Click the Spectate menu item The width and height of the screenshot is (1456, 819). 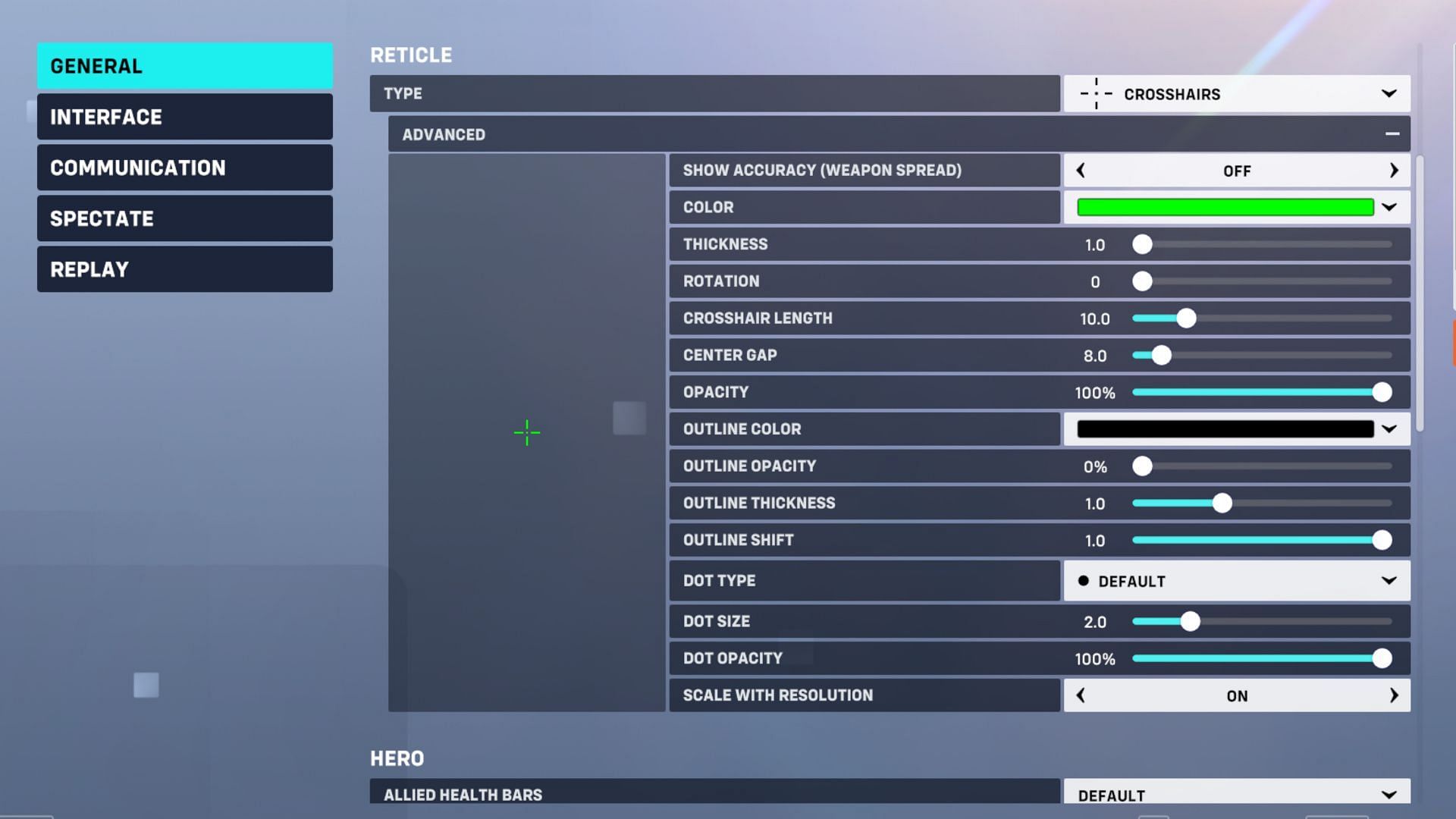pyautogui.click(x=185, y=218)
